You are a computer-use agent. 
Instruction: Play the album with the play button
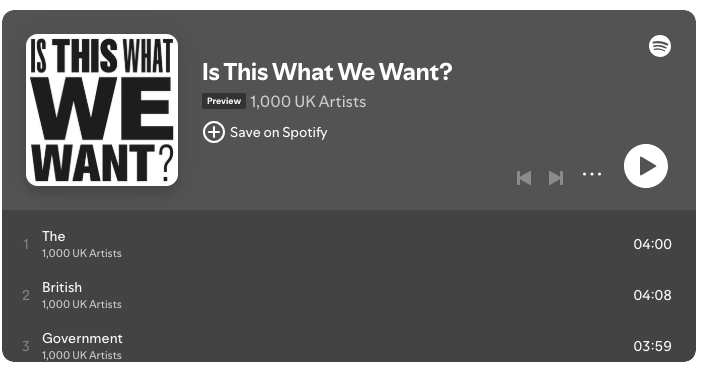click(646, 166)
